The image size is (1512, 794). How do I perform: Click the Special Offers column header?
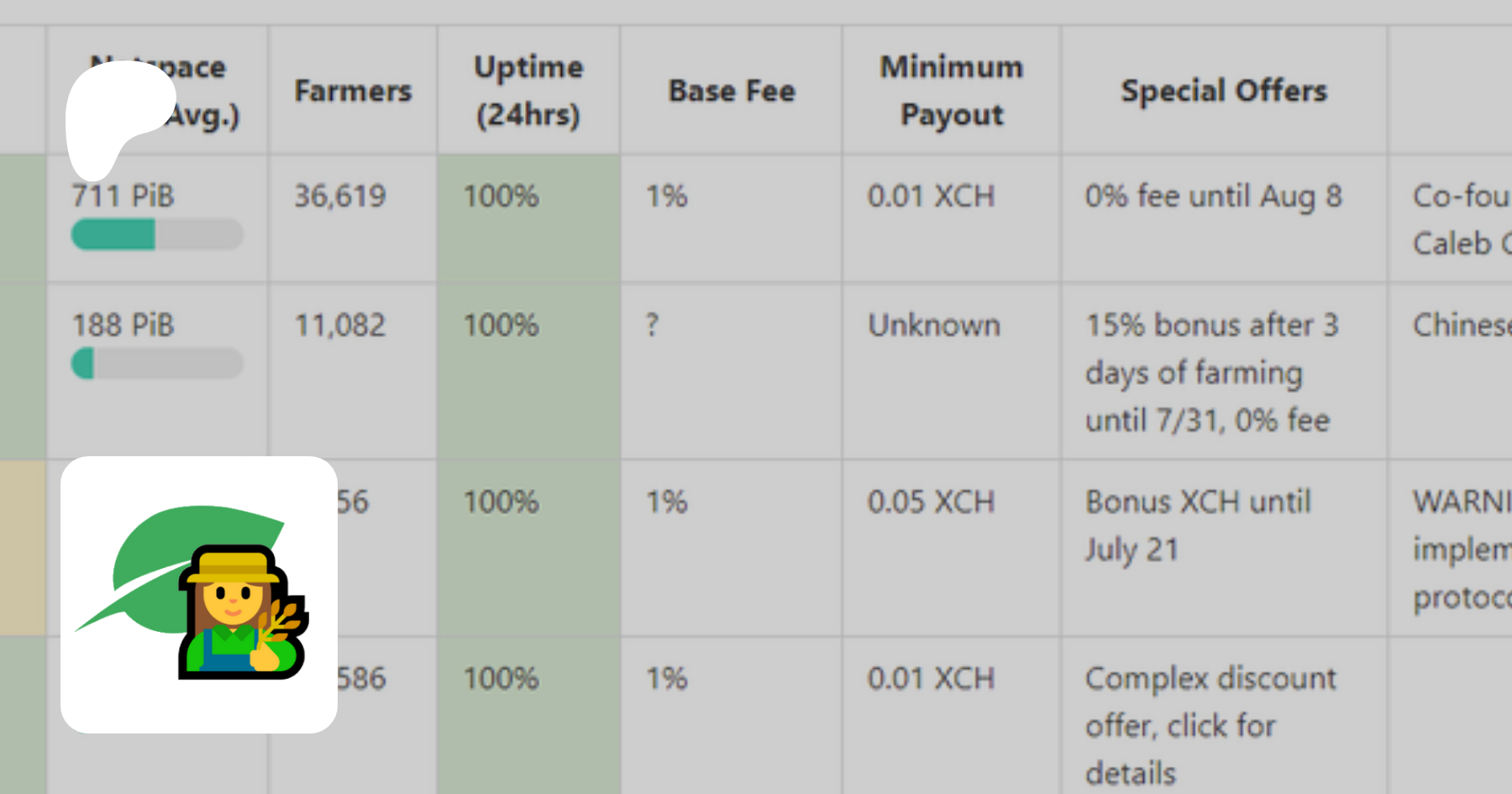(1223, 91)
